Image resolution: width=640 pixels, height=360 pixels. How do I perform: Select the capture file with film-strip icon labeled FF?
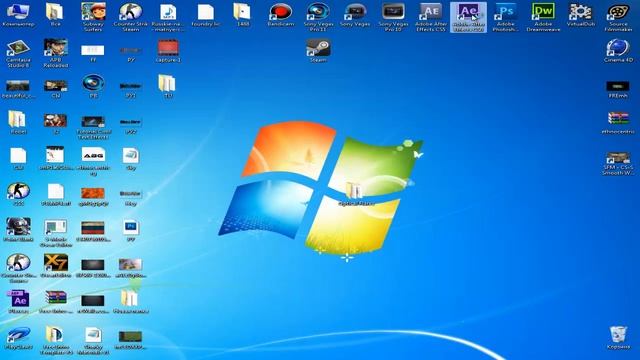click(93, 53)
